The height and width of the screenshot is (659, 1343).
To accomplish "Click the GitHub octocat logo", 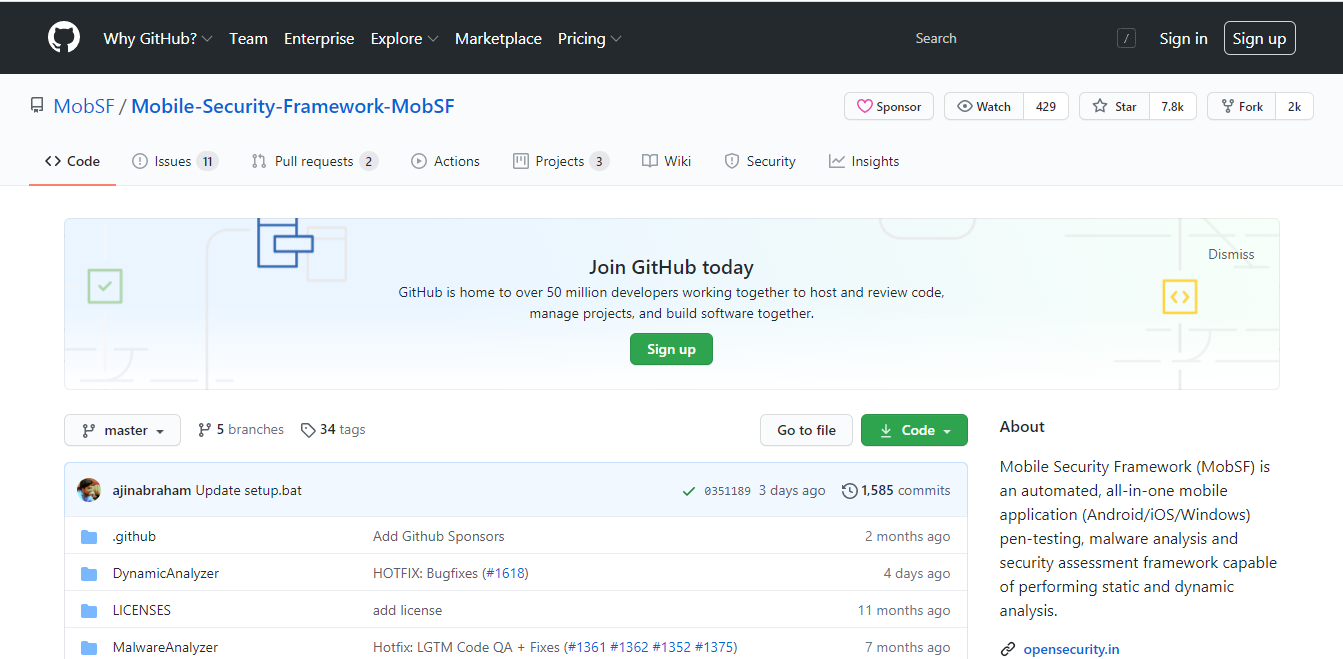I will point(64,38).
